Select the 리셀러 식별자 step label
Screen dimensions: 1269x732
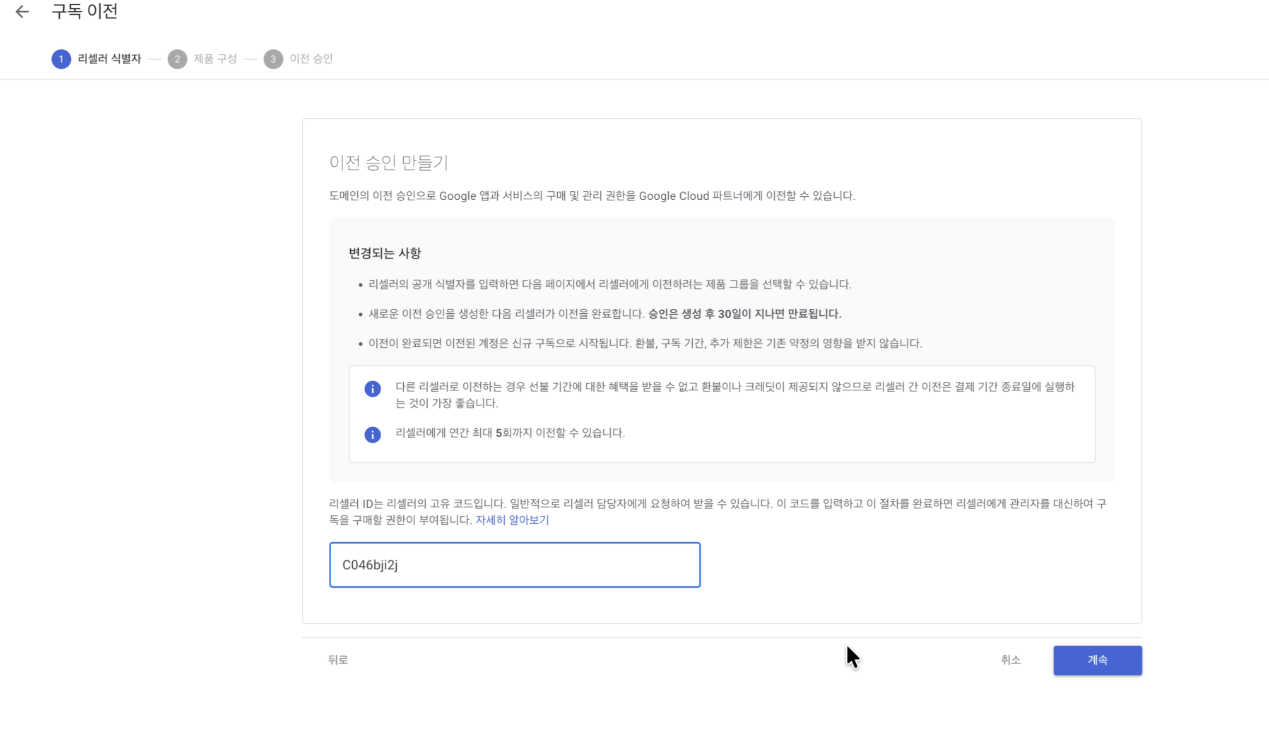coord(109,59)
